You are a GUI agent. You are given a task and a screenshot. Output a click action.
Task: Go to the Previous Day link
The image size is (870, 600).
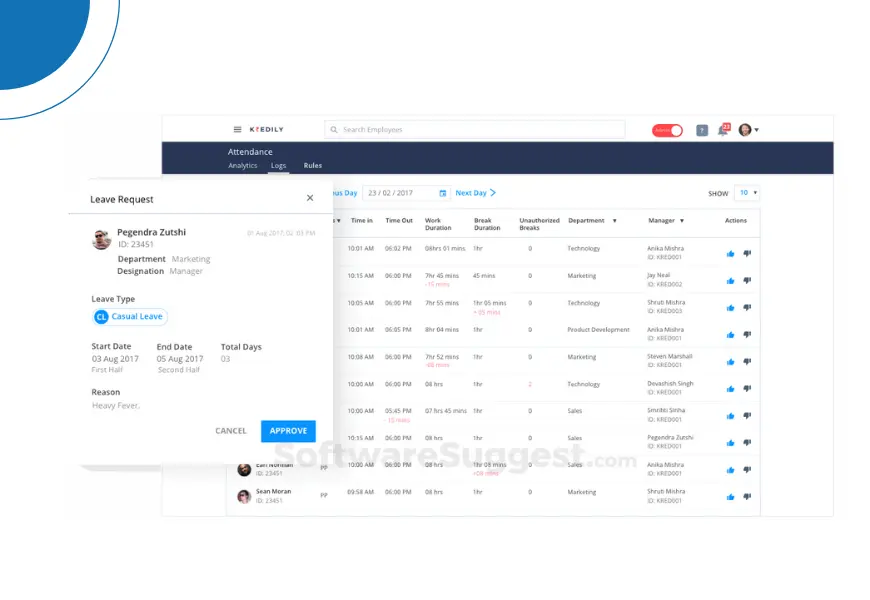(x=345, y=193)
